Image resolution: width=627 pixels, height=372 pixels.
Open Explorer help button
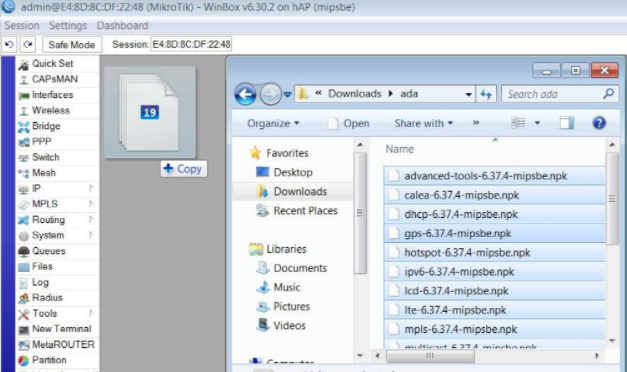[599, 123]
